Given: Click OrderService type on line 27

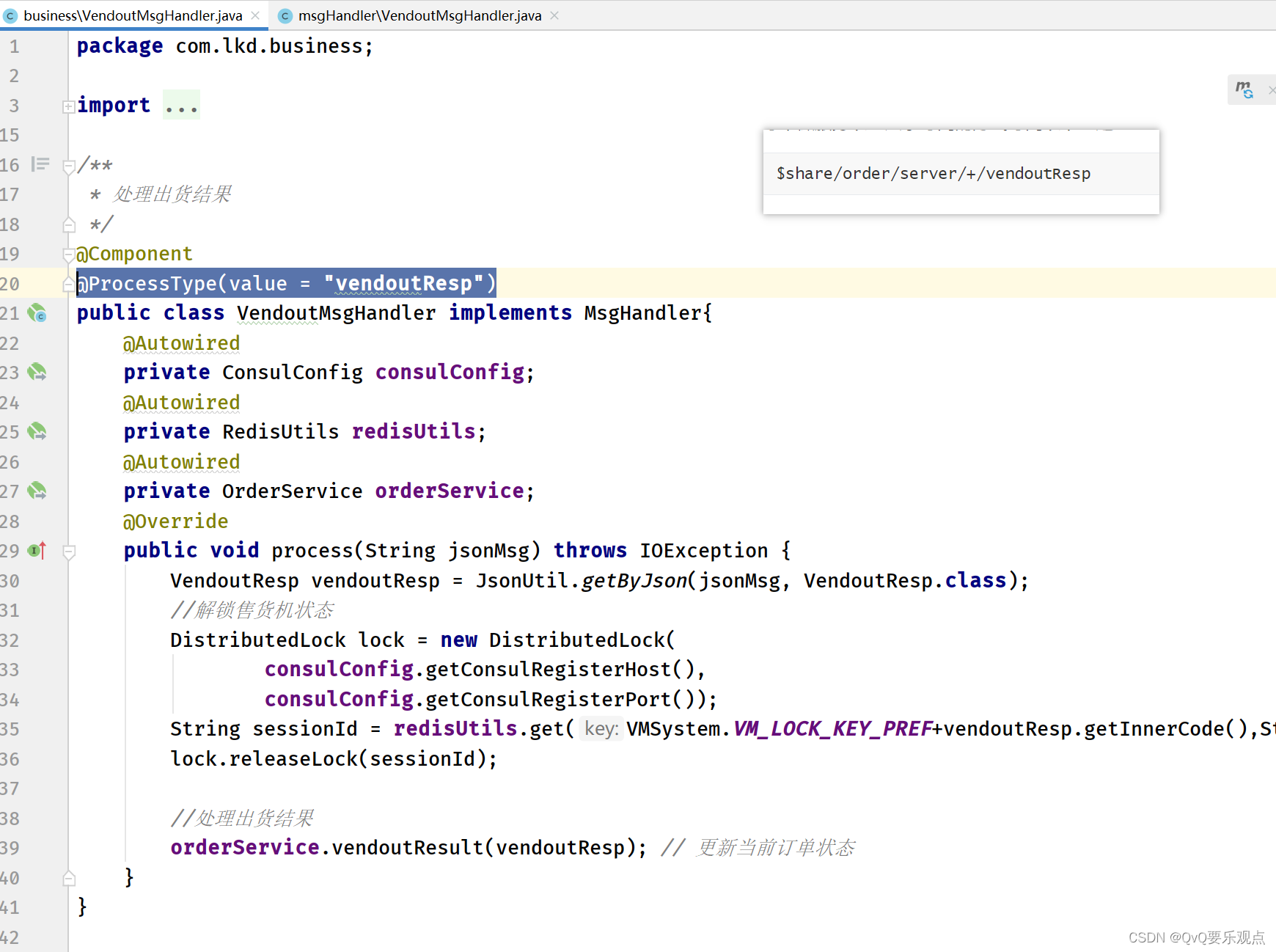Looking at the screenshot, I should 293,491.
